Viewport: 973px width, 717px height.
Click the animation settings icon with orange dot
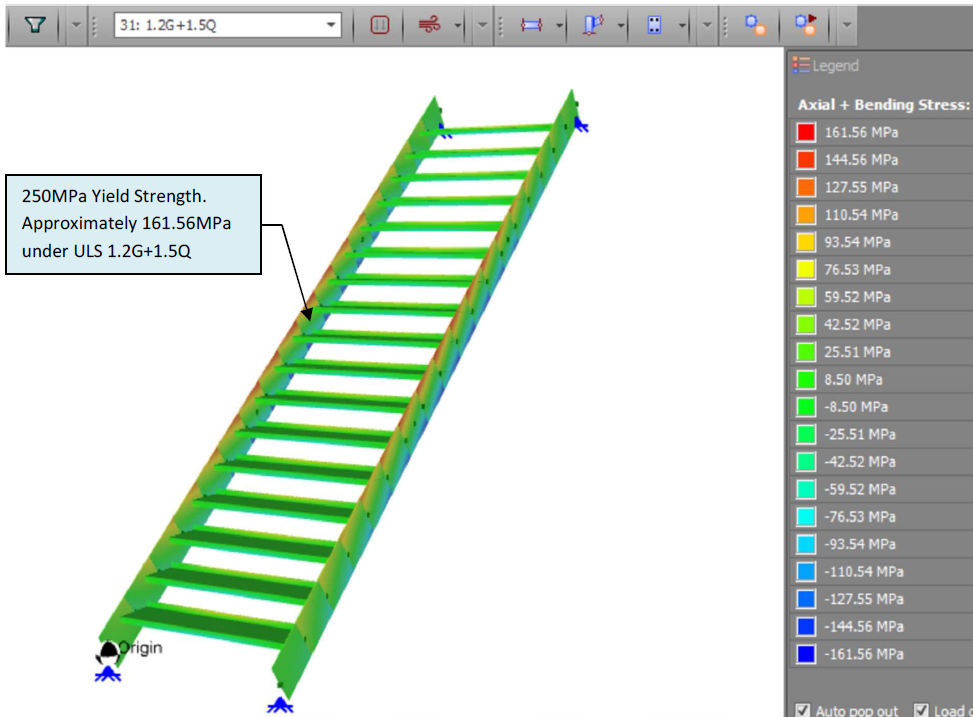tap(753, 25)
